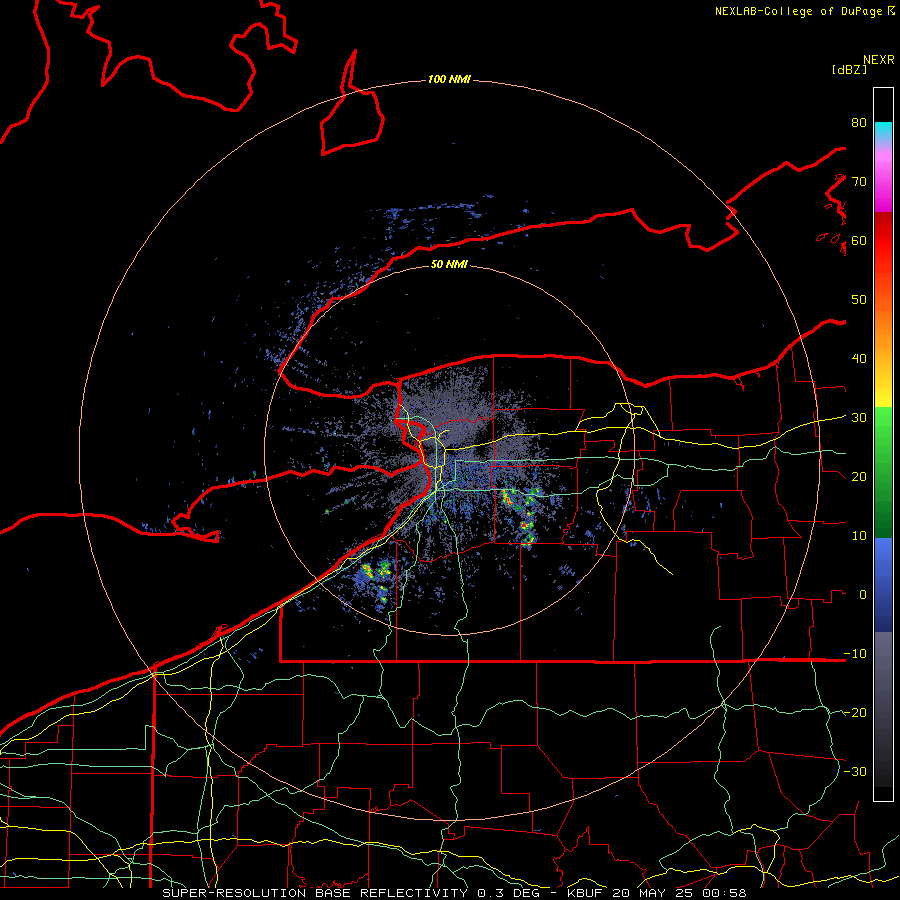900x900 pixels.
Task: Click the 100 NMI range ring label
Action: (449, 79)
